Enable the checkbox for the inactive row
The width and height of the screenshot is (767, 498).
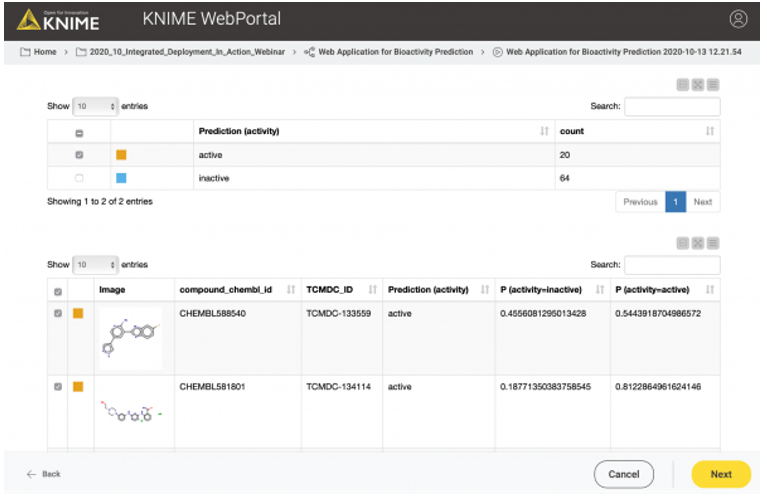[x=79, y=178]
